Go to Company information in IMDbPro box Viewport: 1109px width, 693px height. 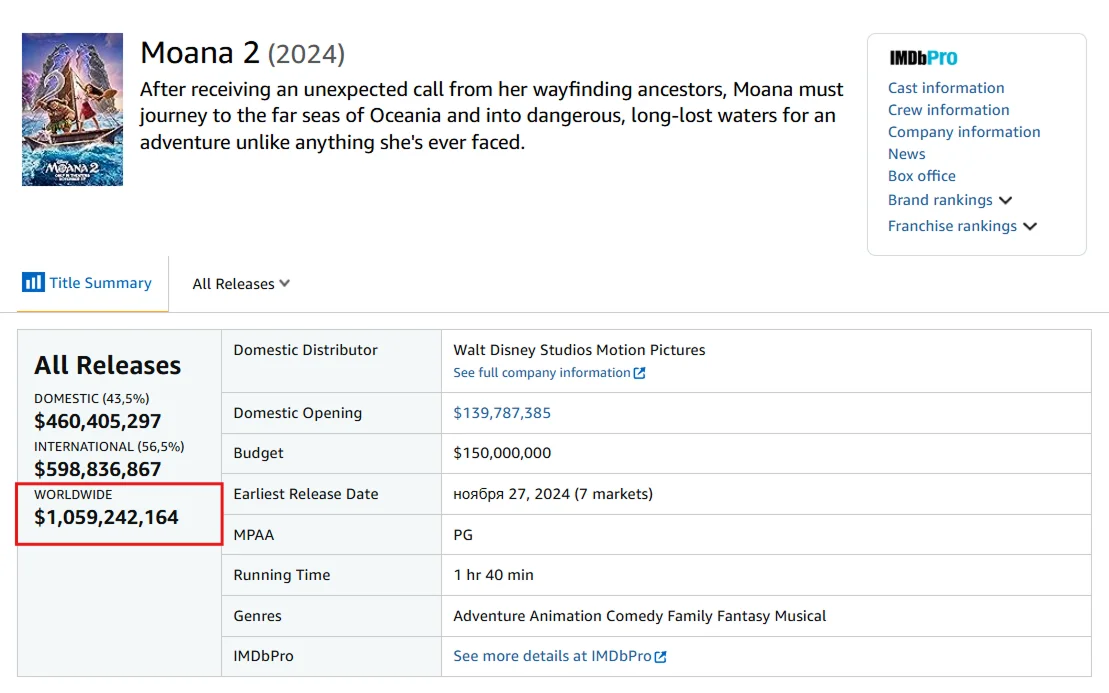[x=964, y=132]
